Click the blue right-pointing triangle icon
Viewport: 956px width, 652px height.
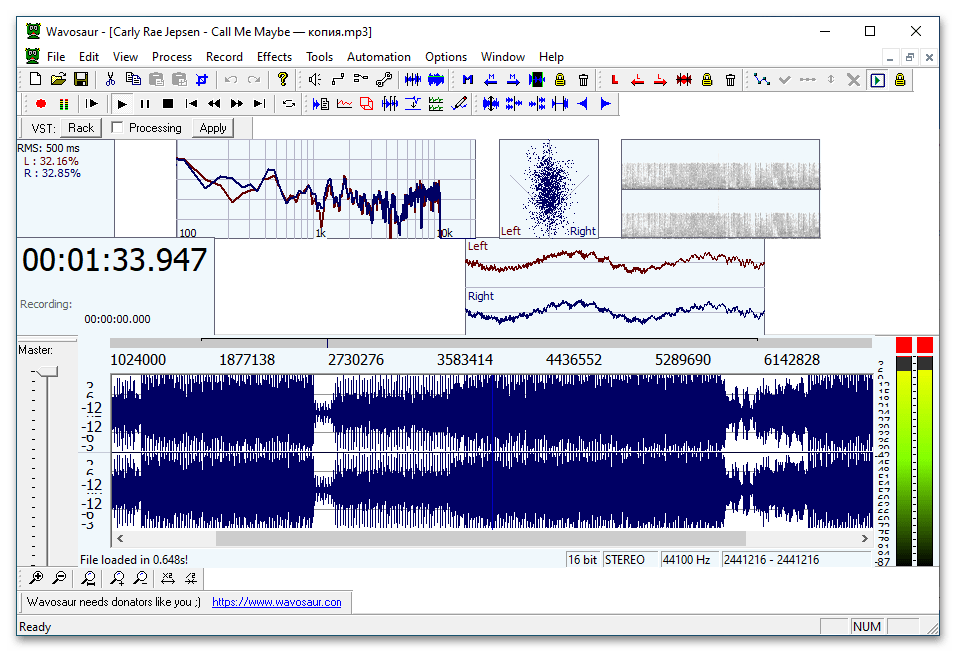(605, 104)
